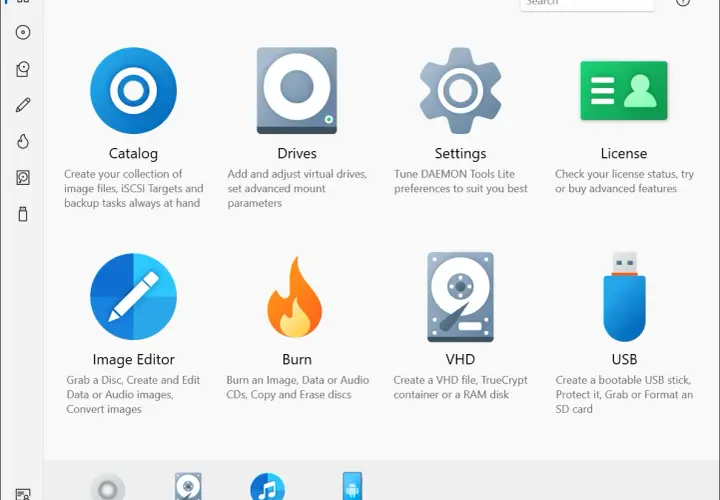Viewport: 720px width, 500px height.
Task: Click the Android phone icon in bottom bar
Action: pos(352,486)
